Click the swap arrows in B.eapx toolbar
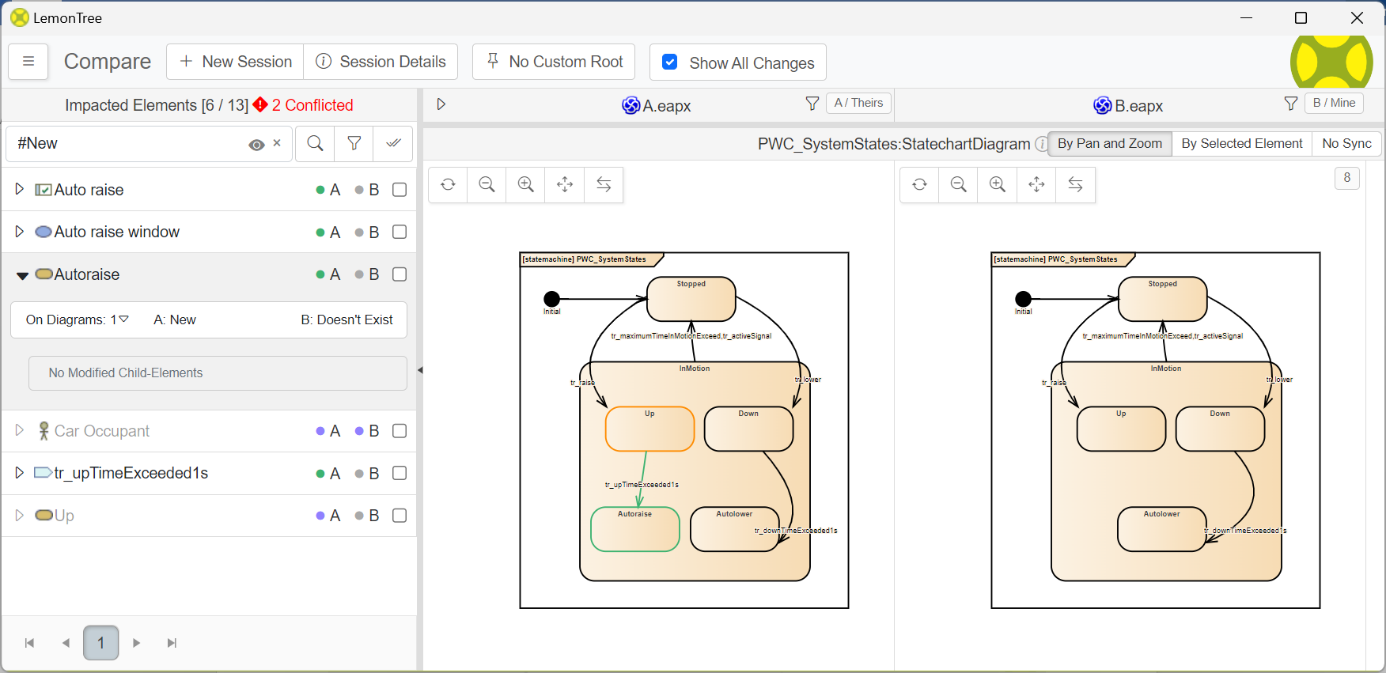 tap(1075, 185)
